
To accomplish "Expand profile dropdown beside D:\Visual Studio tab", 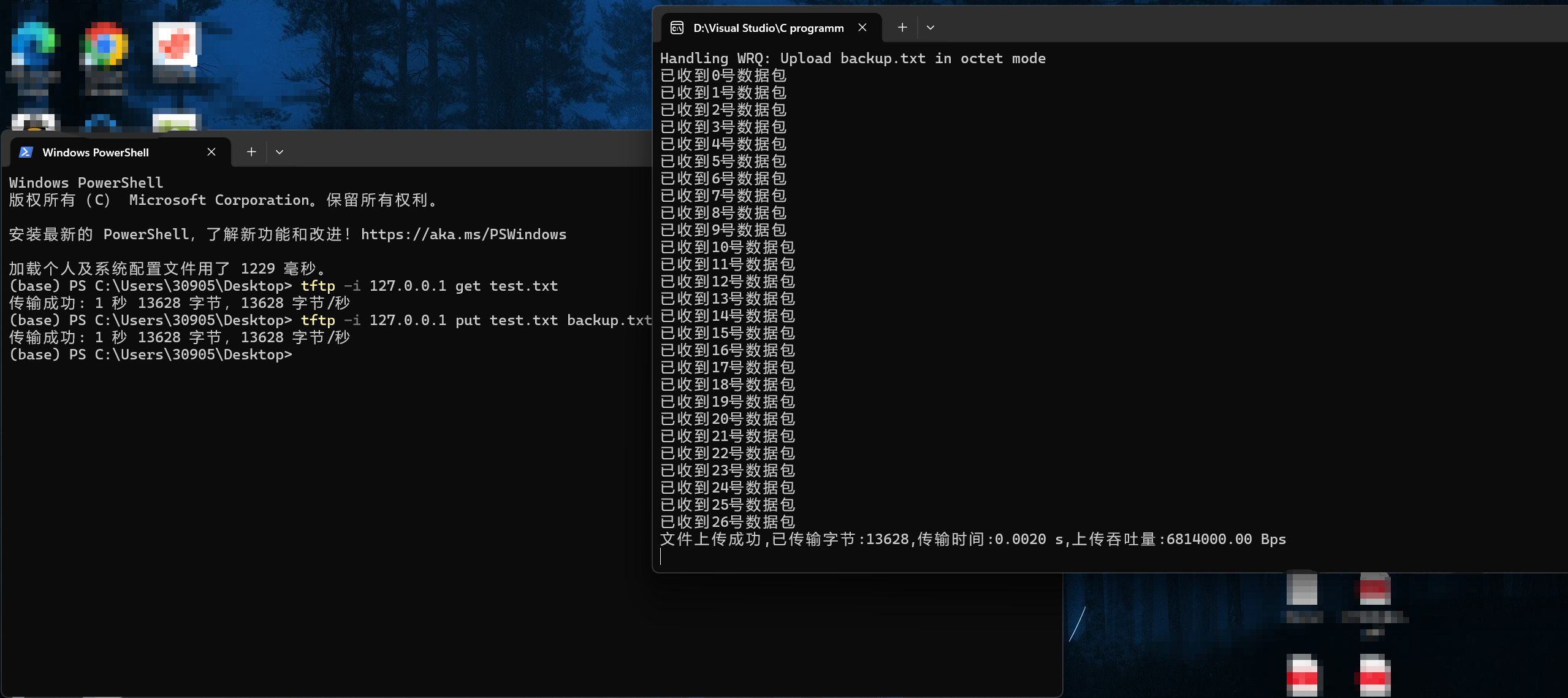I will 931,28.
